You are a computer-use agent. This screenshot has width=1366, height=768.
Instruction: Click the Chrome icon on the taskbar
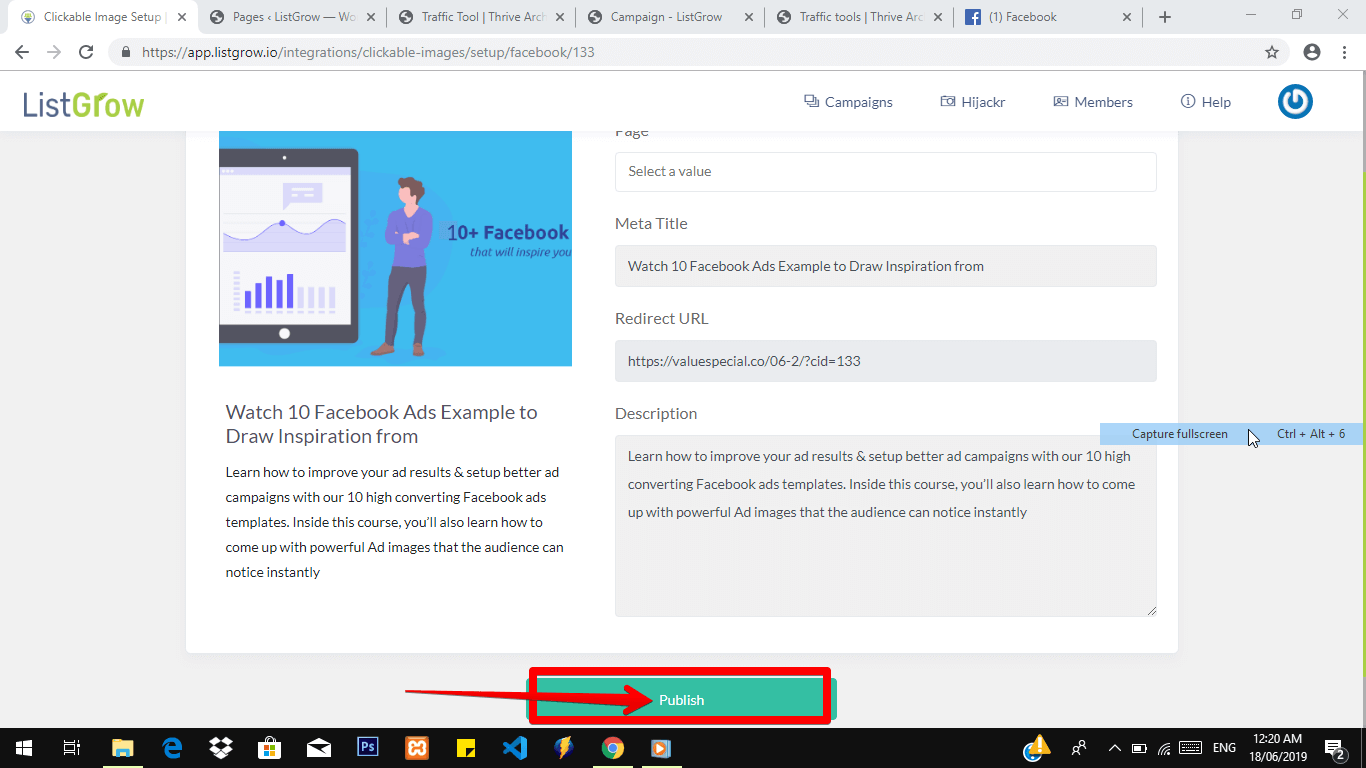click(613, 748)
